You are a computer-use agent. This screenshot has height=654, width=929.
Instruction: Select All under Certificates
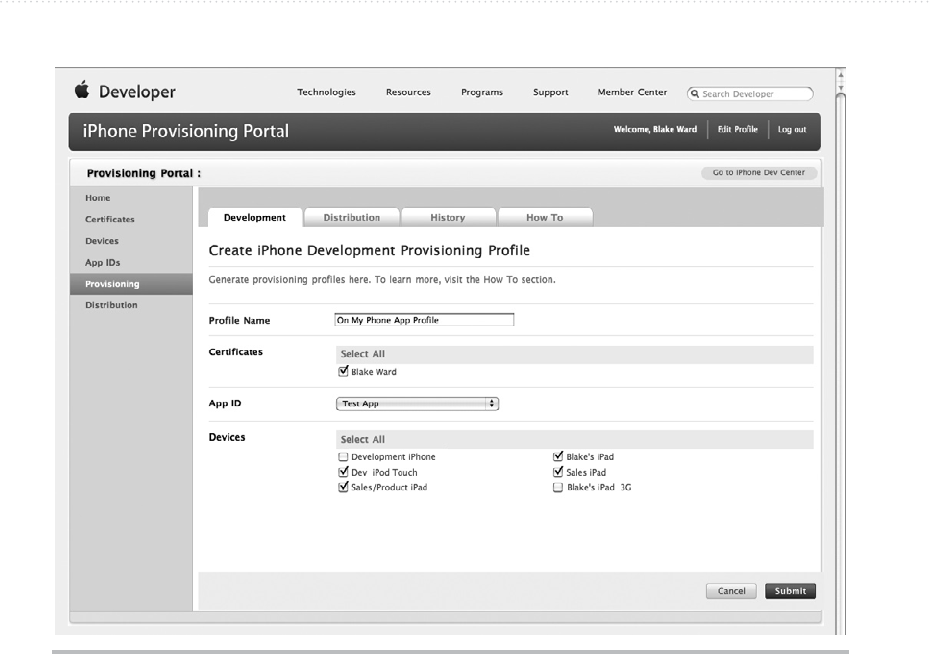pyautogui.click(x=363, y=354)
